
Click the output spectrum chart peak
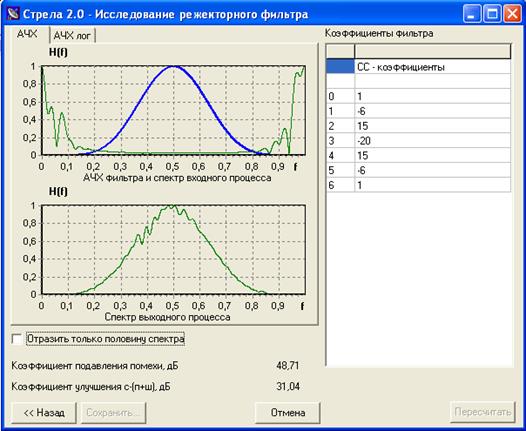[170, 206]
